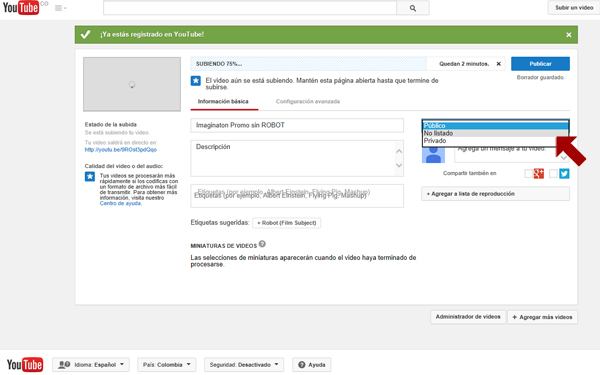Viewport: 600px width, 375px height.
Task: Enable sharing on Twitter checkbox
Action: point(553,174)
